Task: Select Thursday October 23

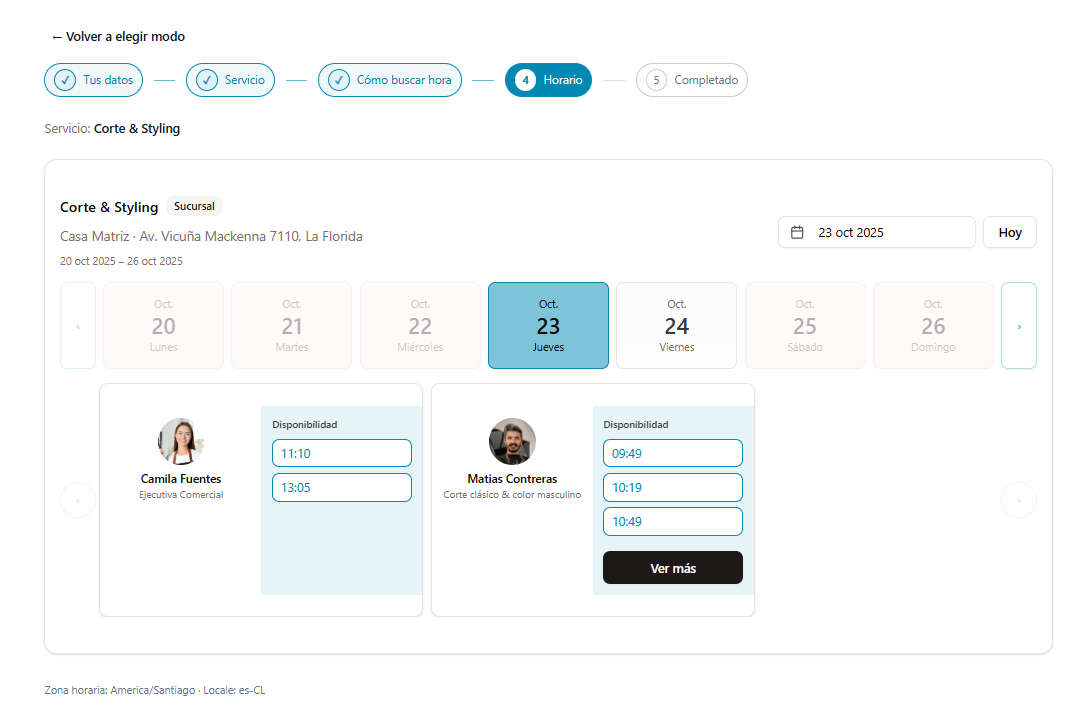Action: pyautogui.click(x=548, y=326)
